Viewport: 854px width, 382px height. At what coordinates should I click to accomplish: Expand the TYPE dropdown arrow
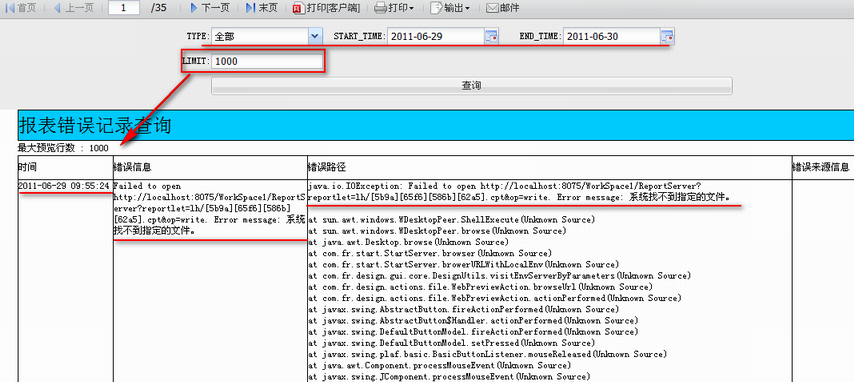point(315,37)
